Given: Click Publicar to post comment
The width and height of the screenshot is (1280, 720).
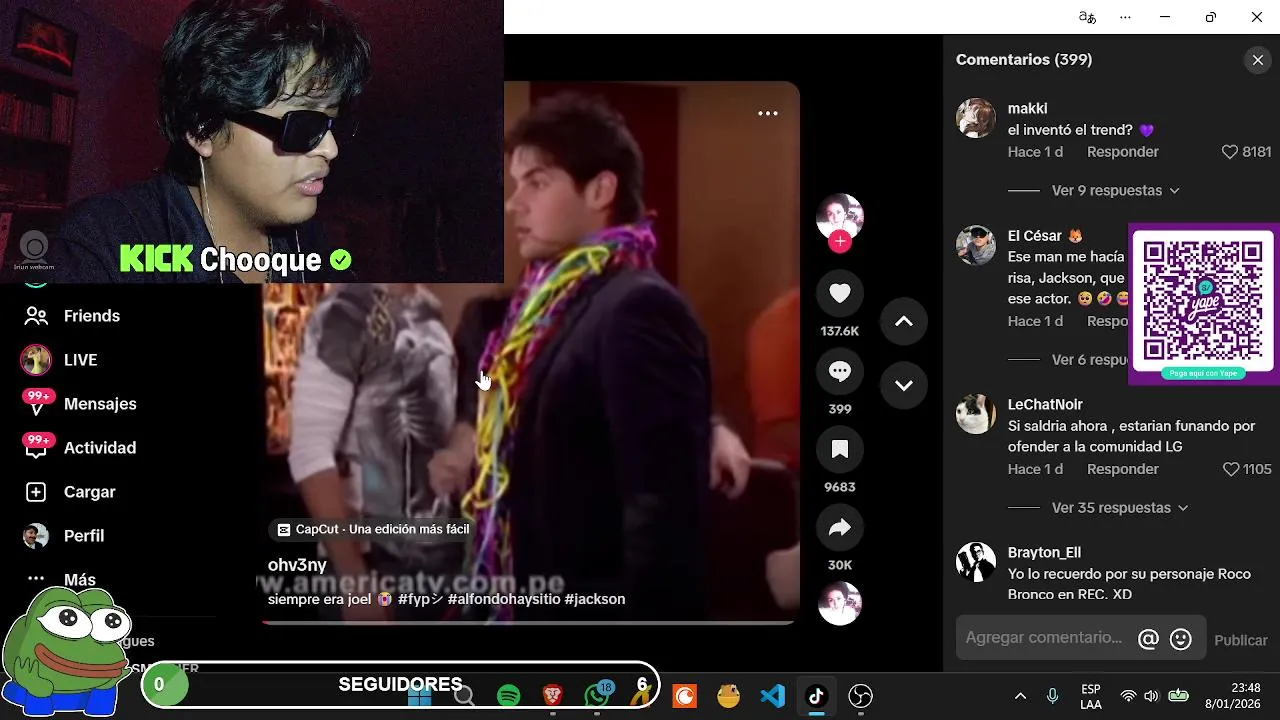Looking at the screenshot, I should click(x=1241, y=640).
